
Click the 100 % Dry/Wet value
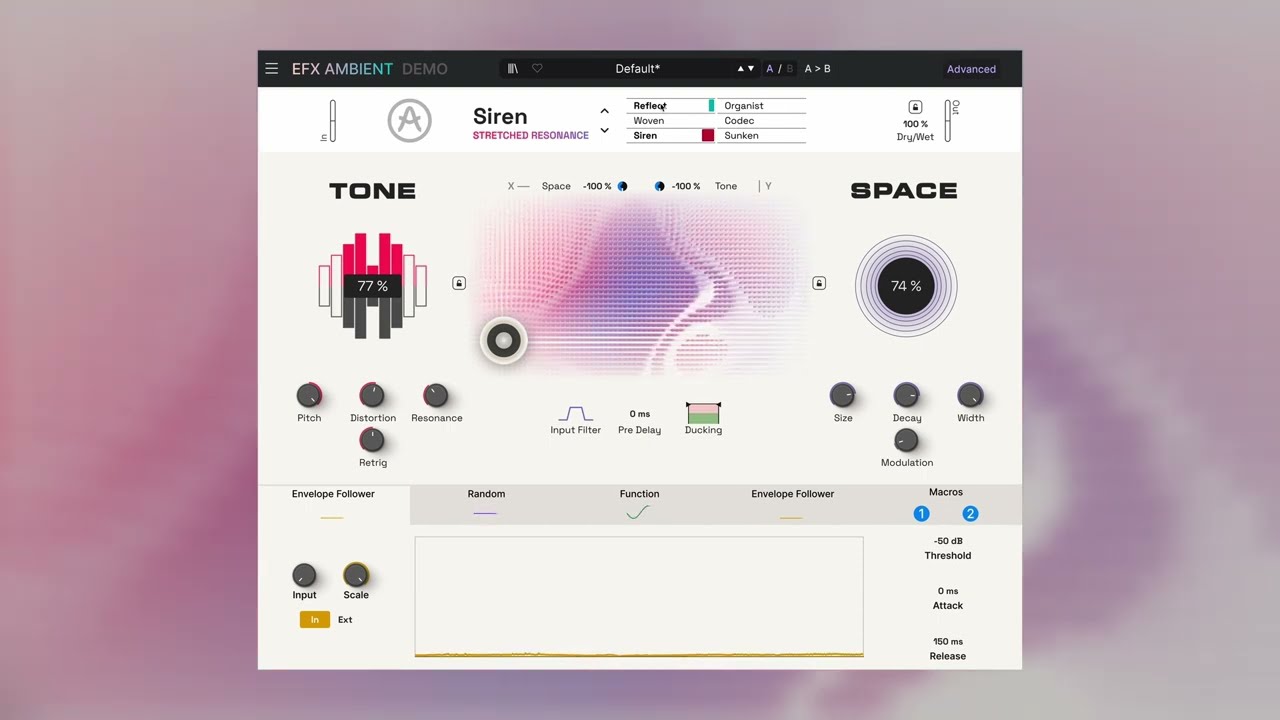[915, 124]
